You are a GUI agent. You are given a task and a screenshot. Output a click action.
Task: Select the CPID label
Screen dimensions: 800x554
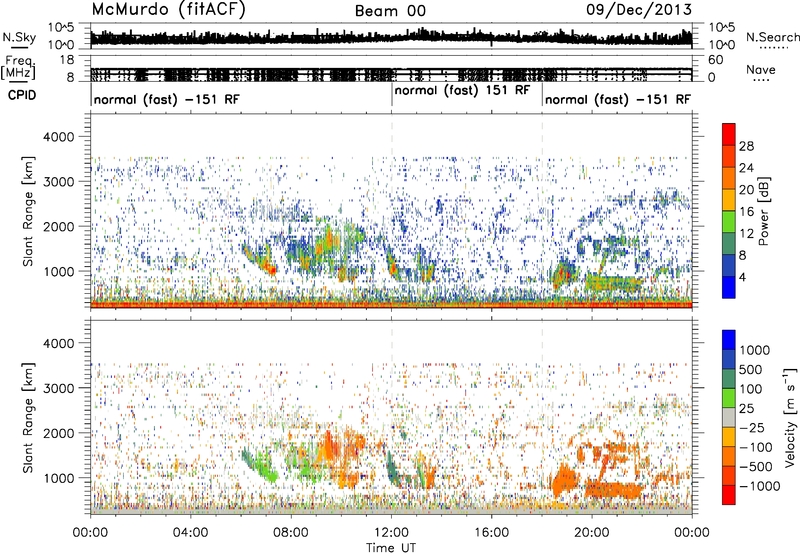coord(22,95)
